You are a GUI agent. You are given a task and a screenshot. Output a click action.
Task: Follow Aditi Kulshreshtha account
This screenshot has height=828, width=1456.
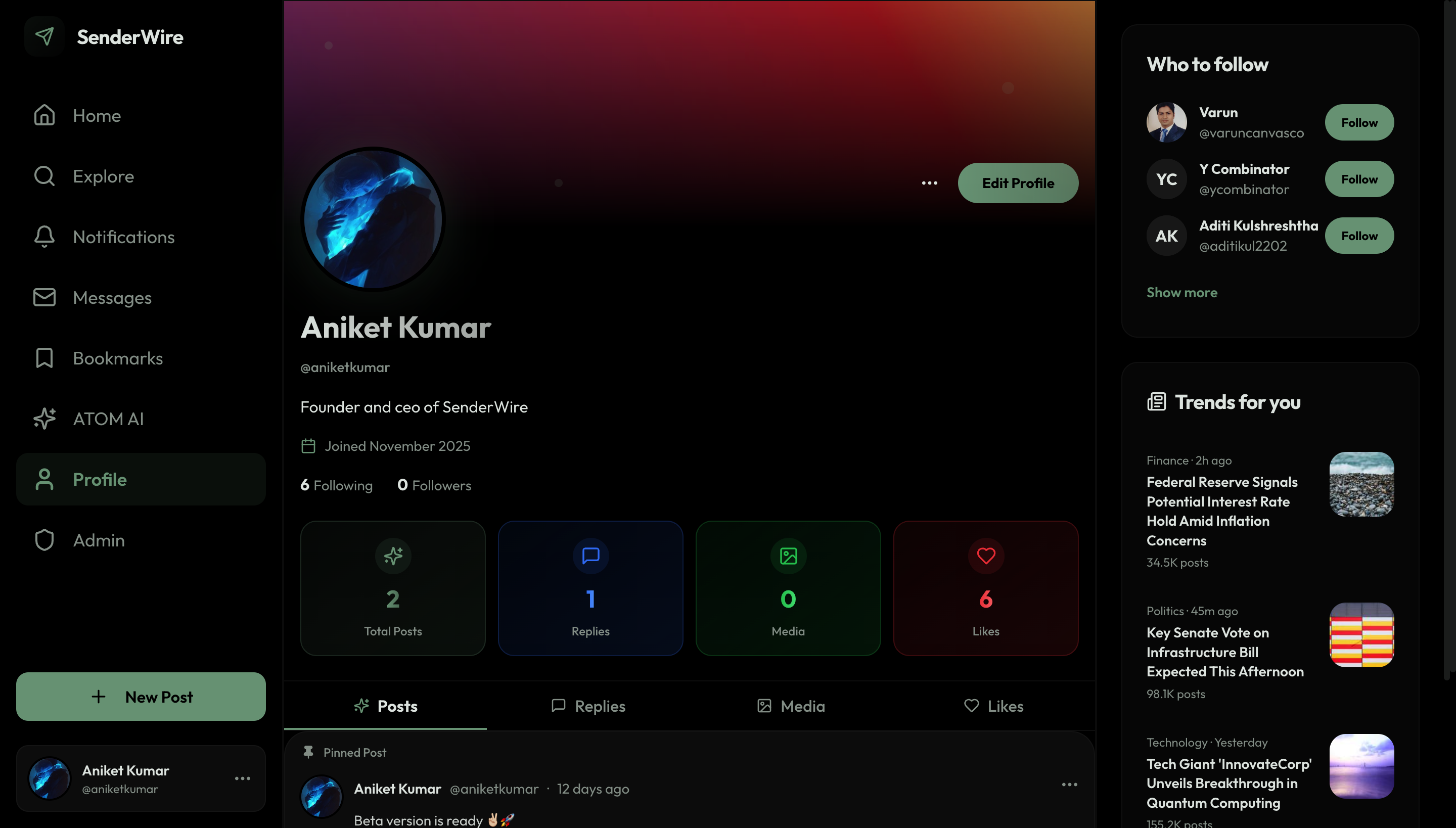pyautogui.click(x=1359, y=236)
